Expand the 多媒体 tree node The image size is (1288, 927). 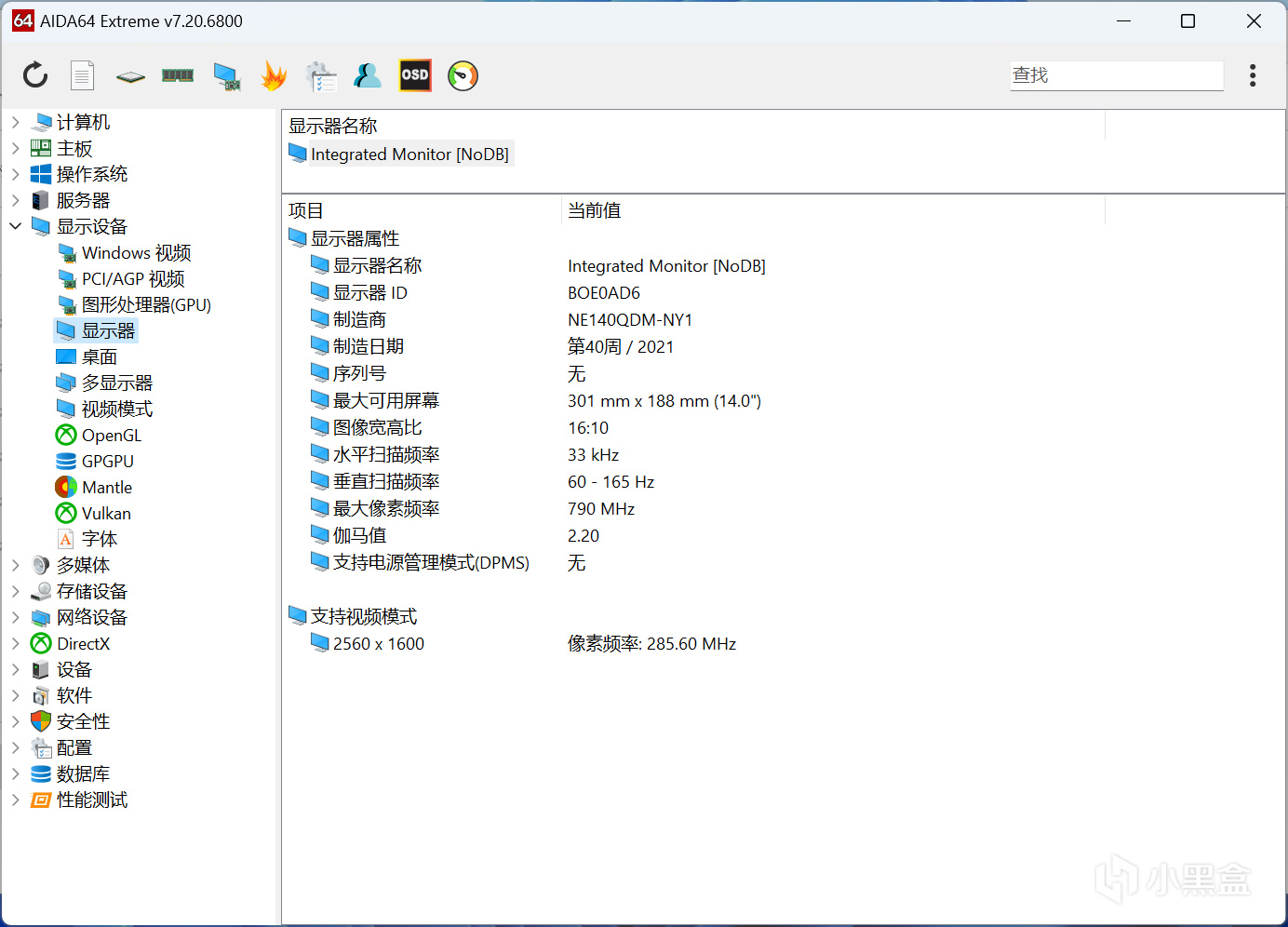click(x=15, y=565)
